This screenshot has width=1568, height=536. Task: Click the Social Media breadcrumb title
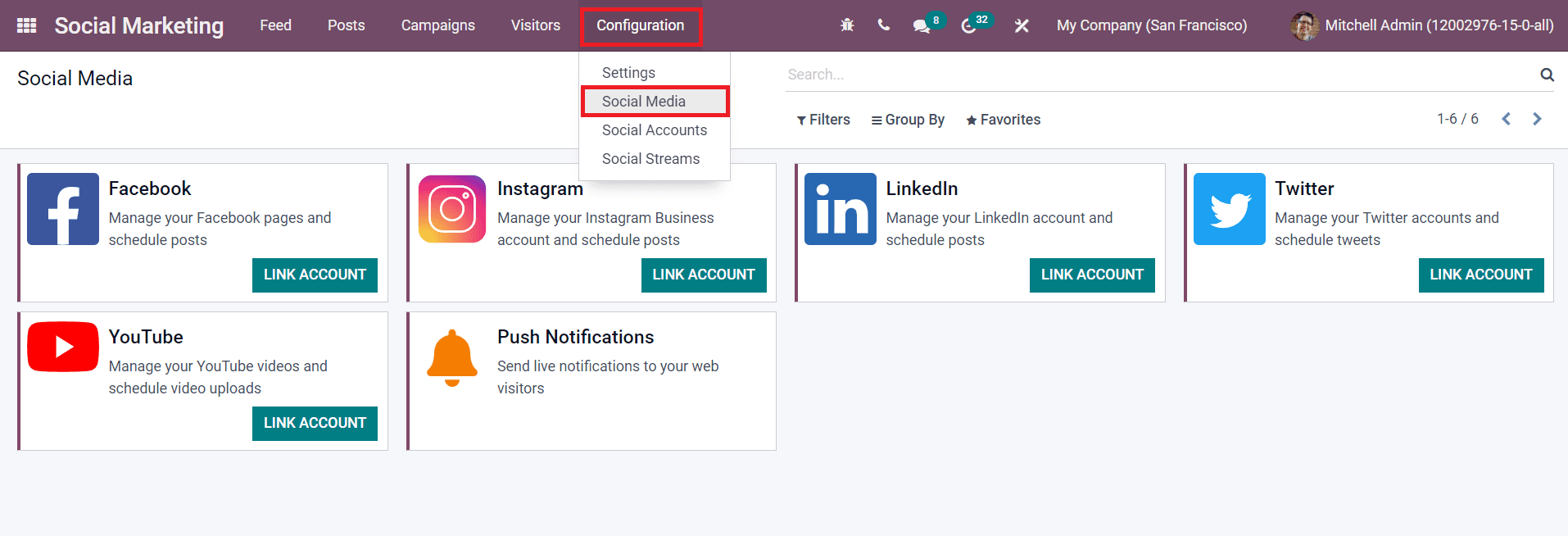[75, 78]
